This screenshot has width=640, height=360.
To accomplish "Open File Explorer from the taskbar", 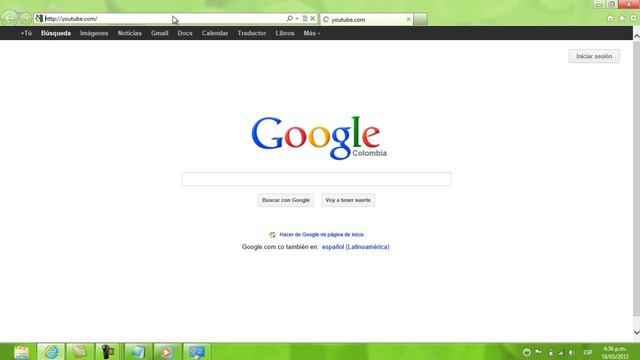I will click(x=22, y=352).
